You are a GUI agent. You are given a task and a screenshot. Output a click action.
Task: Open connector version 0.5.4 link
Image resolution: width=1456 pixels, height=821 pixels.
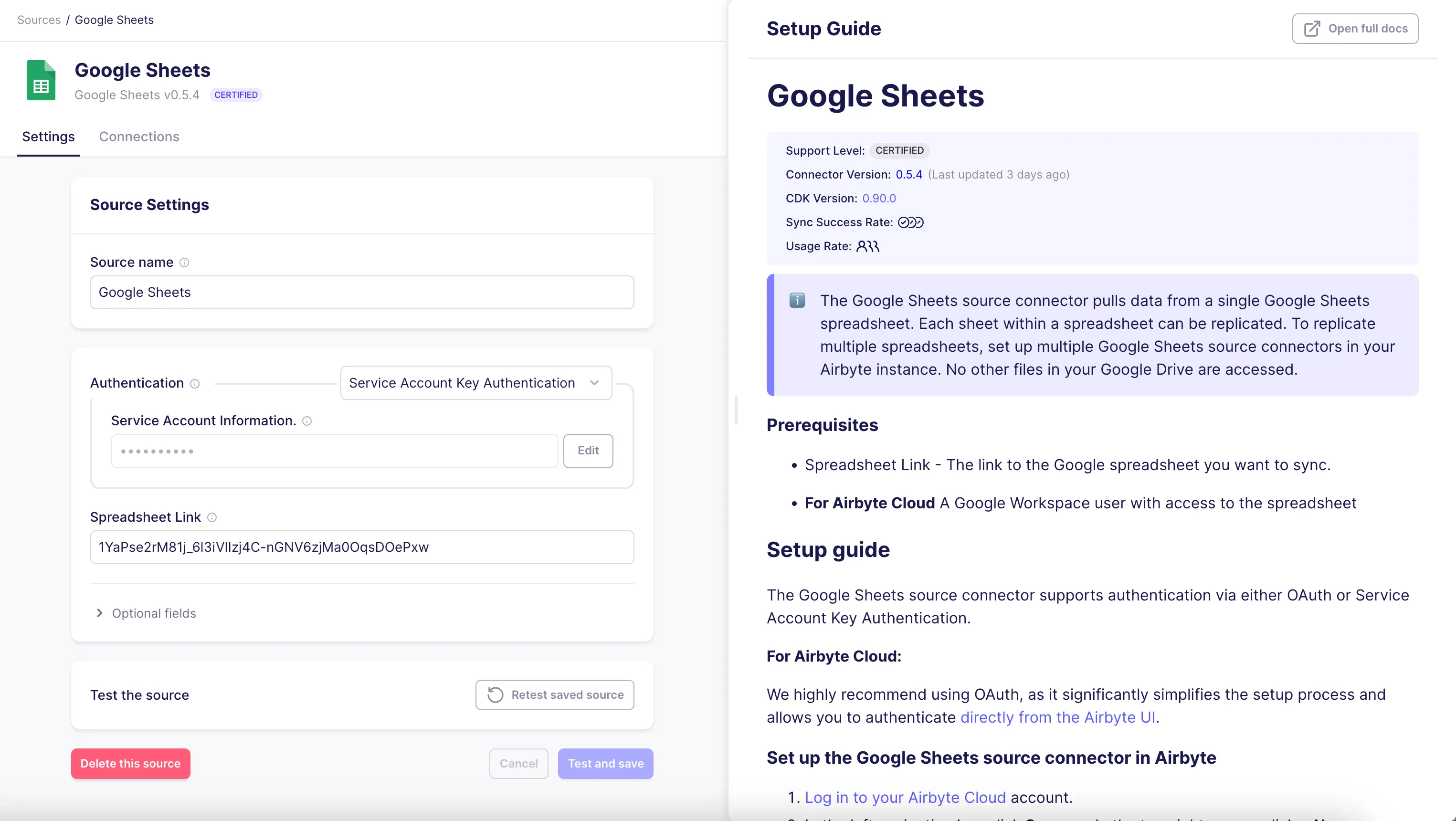(x=909, y=175)
